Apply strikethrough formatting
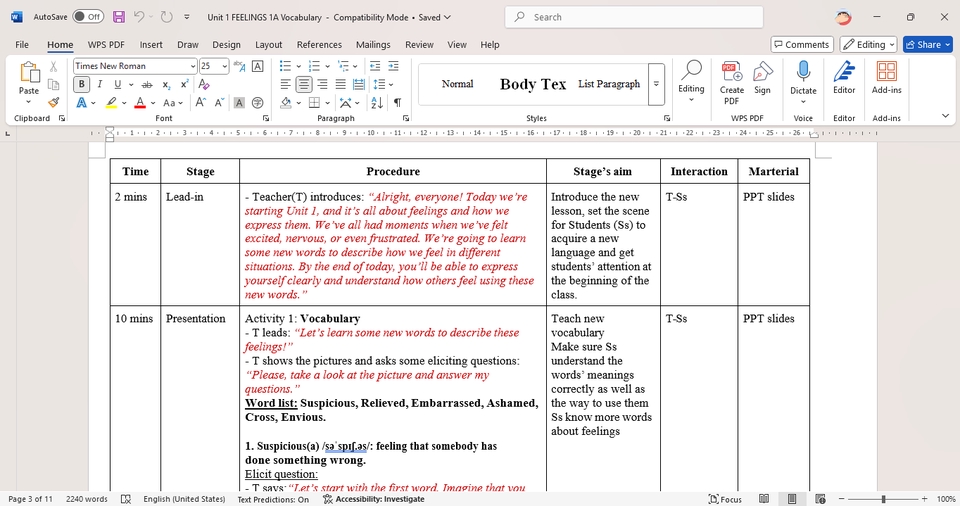 [x=147, y=85]
